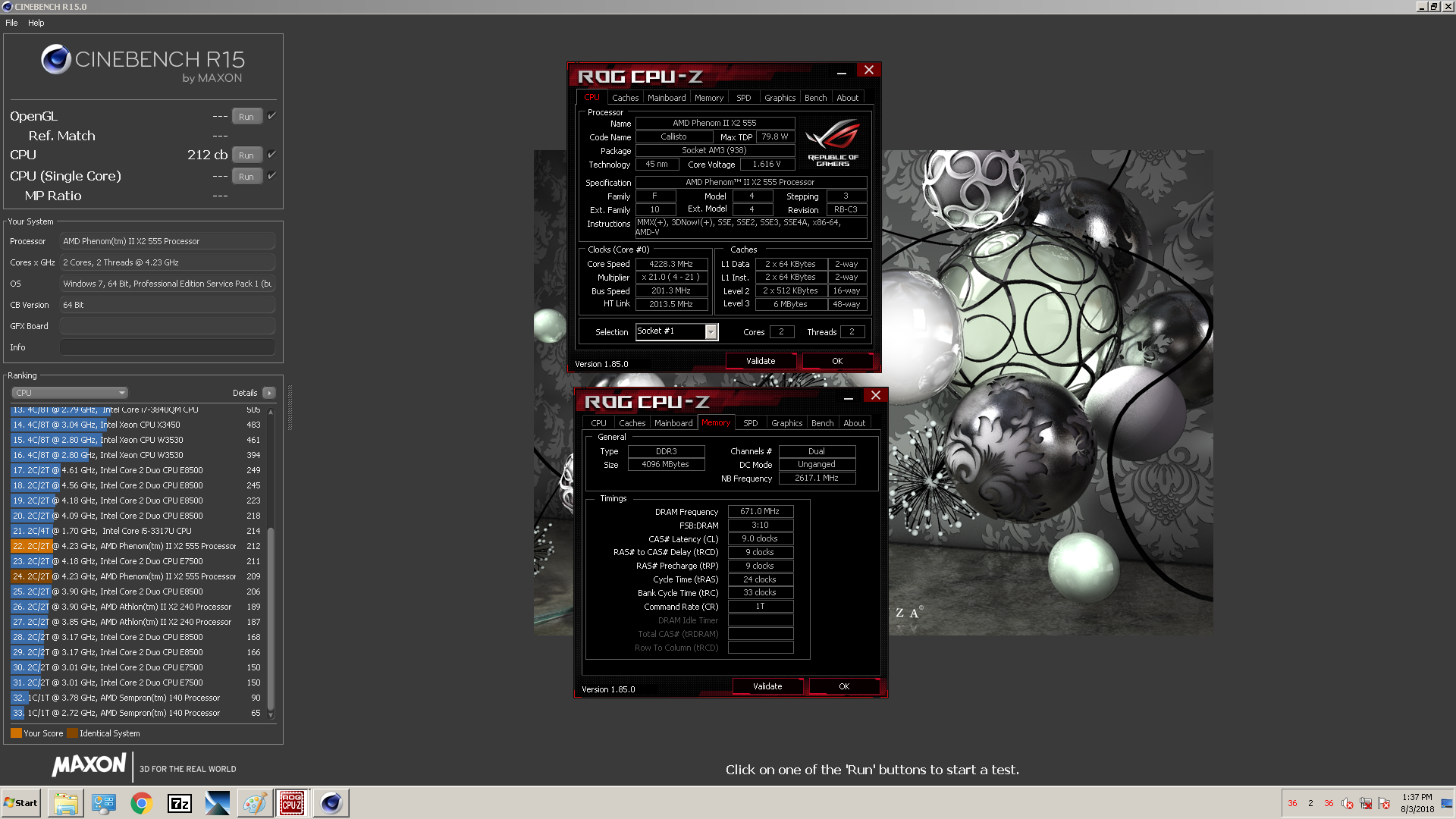
Task: Switch to Caches tab in upper CPU-Z
Action: point(626,98)
